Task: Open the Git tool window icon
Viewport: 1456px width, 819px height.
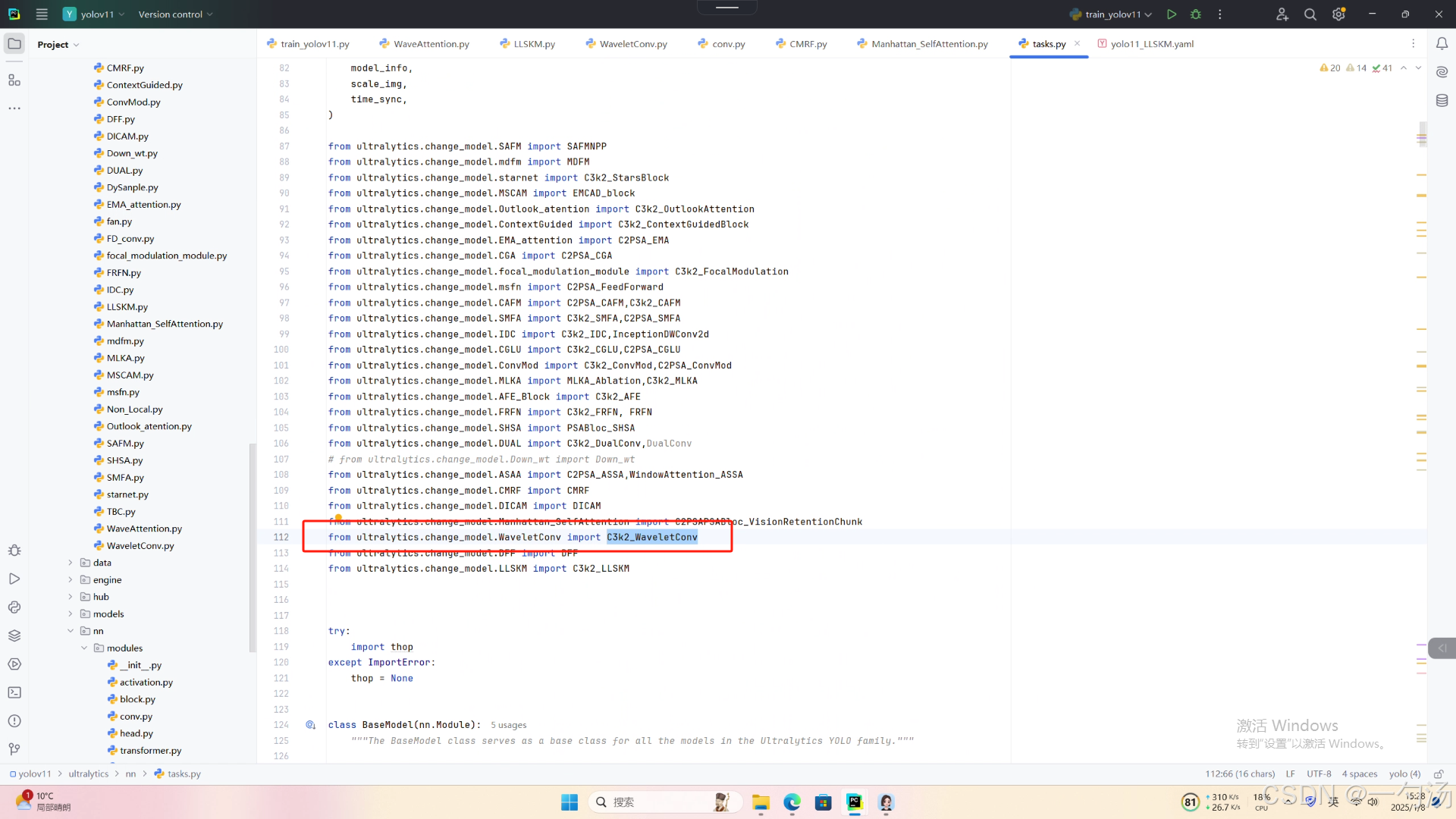Action: [x=14, y=749]
